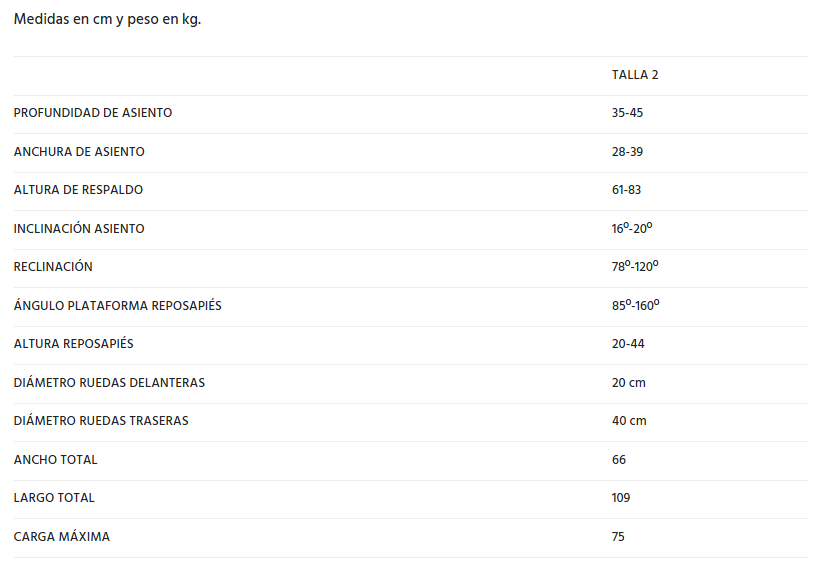The image size is (814, 568).
Task: Click the LARGO TOTAL row label
Action: click(54, 498)
